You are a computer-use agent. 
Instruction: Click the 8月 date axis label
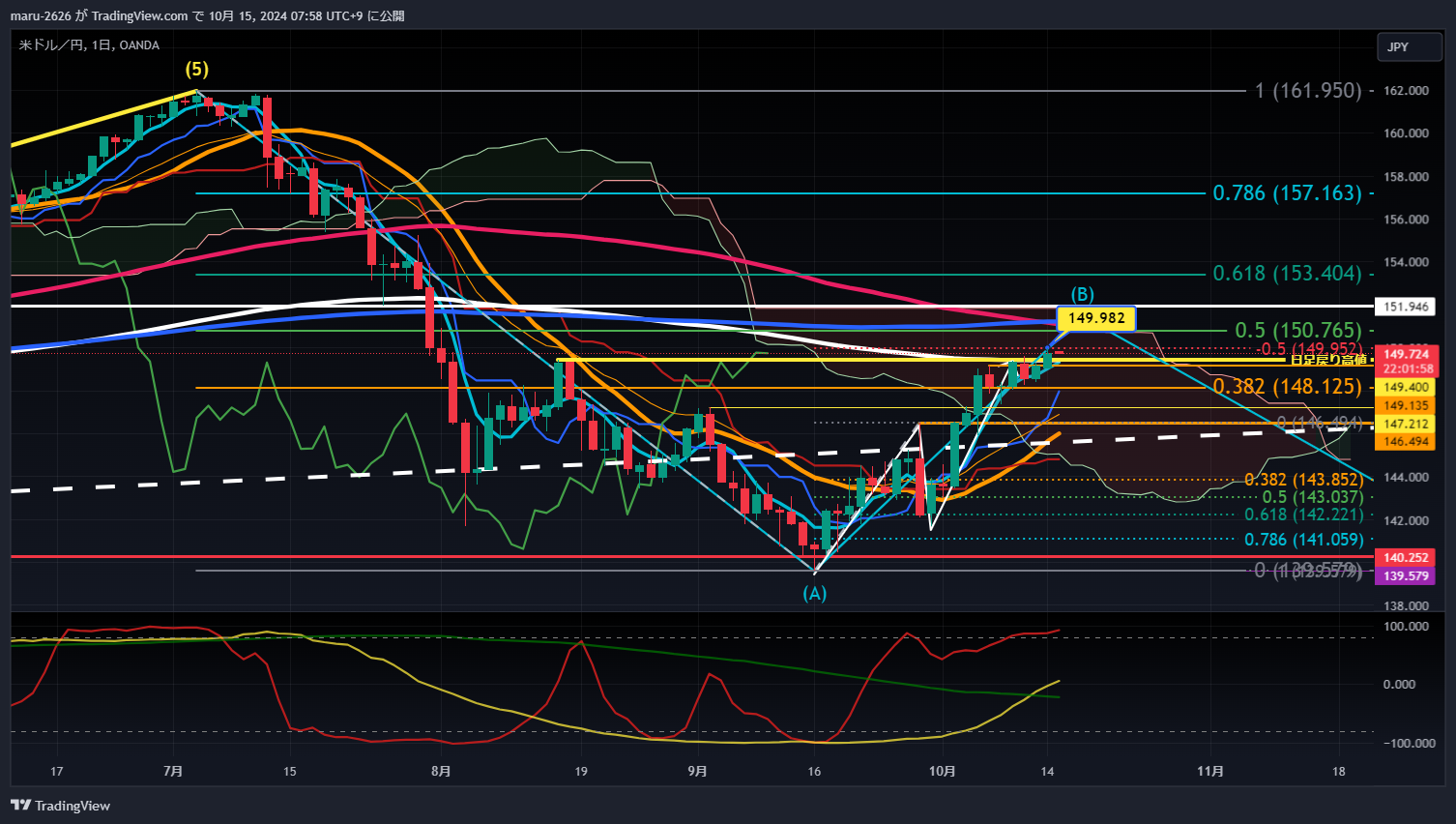[441, 771]
